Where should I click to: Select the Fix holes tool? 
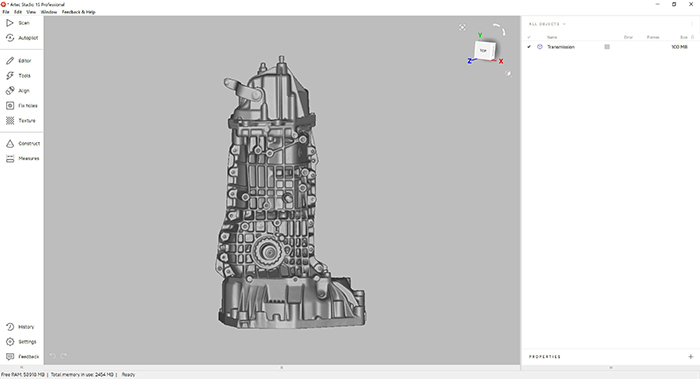click(21, 106)
